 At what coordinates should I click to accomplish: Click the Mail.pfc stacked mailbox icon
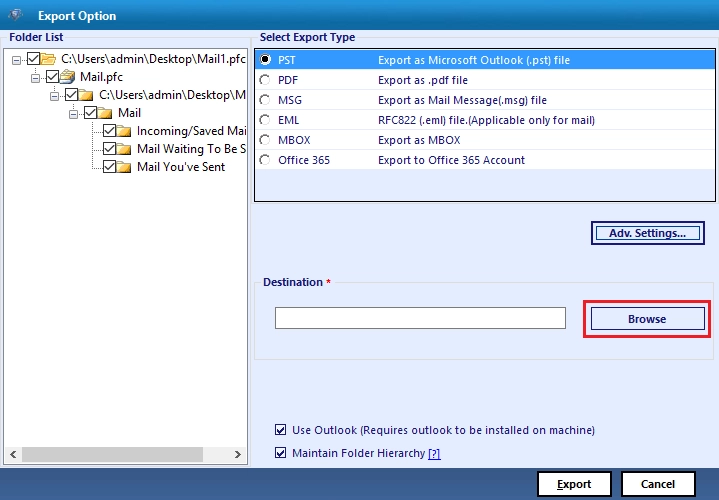tap(67, 77)
